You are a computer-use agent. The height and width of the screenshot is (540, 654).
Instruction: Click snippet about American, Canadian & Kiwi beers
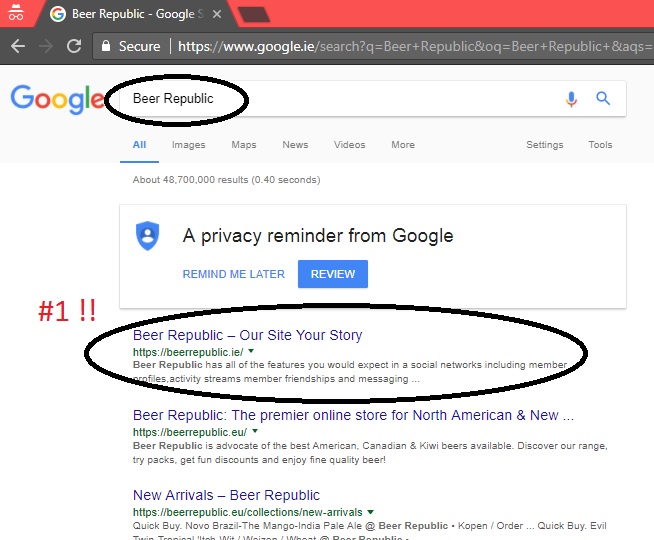coord(370,453)
